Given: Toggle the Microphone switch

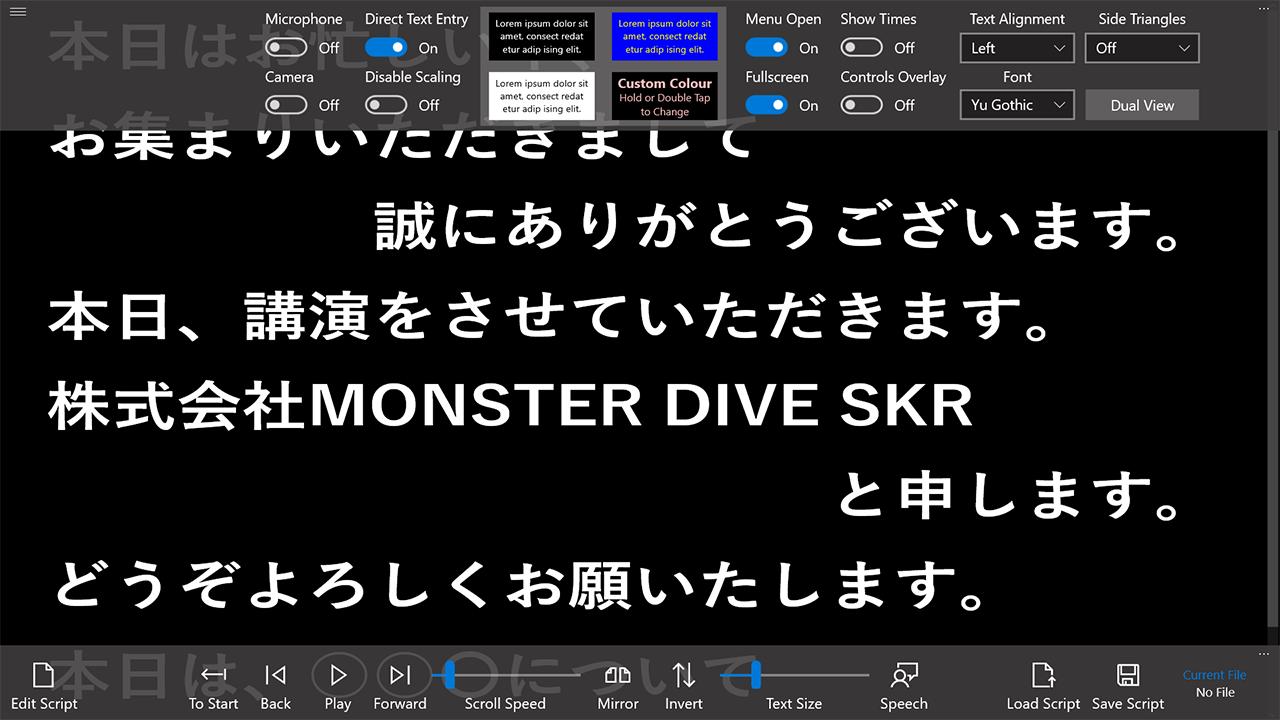Looking at the screenshot, I should pyautogui.click(x=287, y=47).
